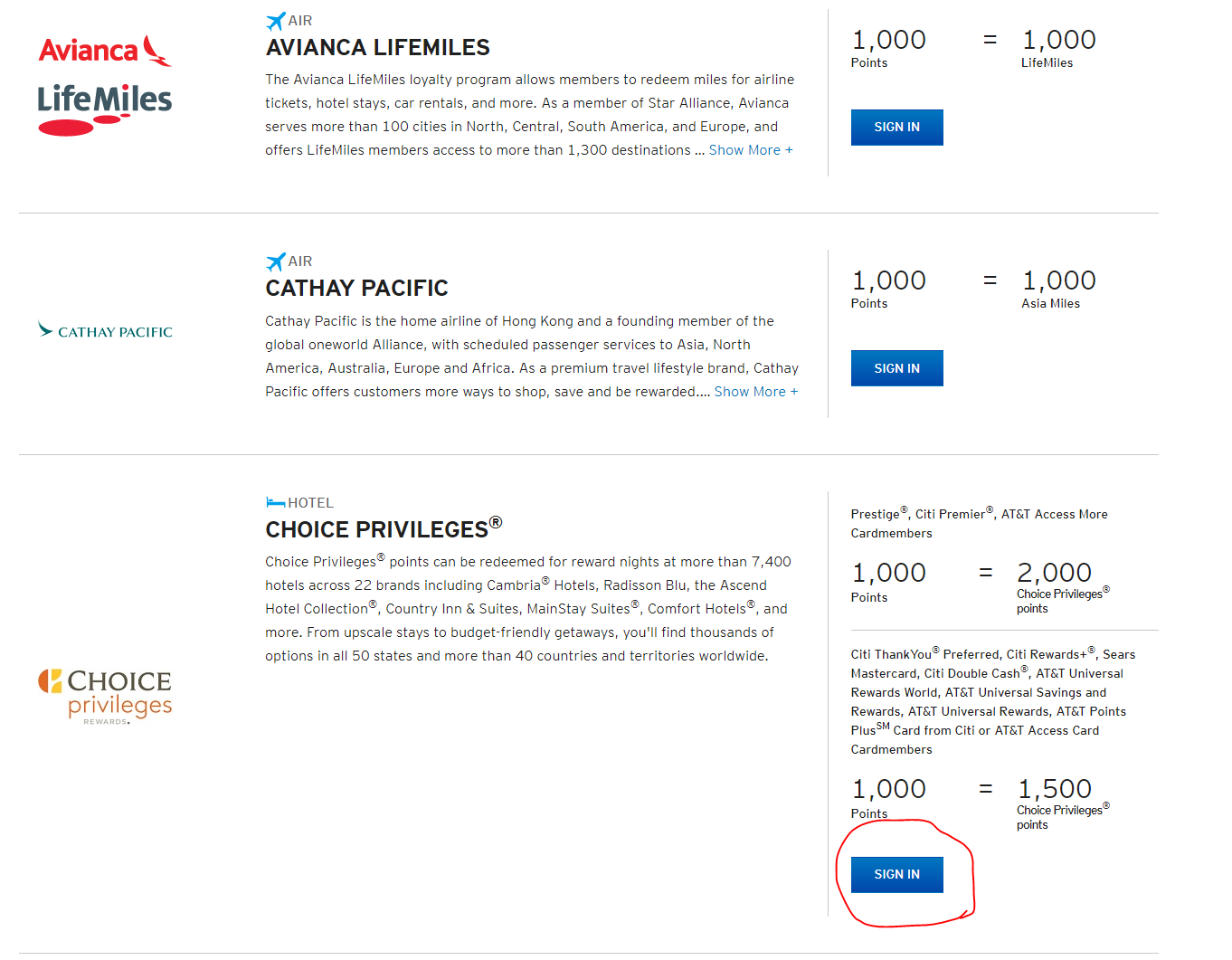Sign in for Choice Privileges transfer
1232x960 pixels.
tap(896, 875)
